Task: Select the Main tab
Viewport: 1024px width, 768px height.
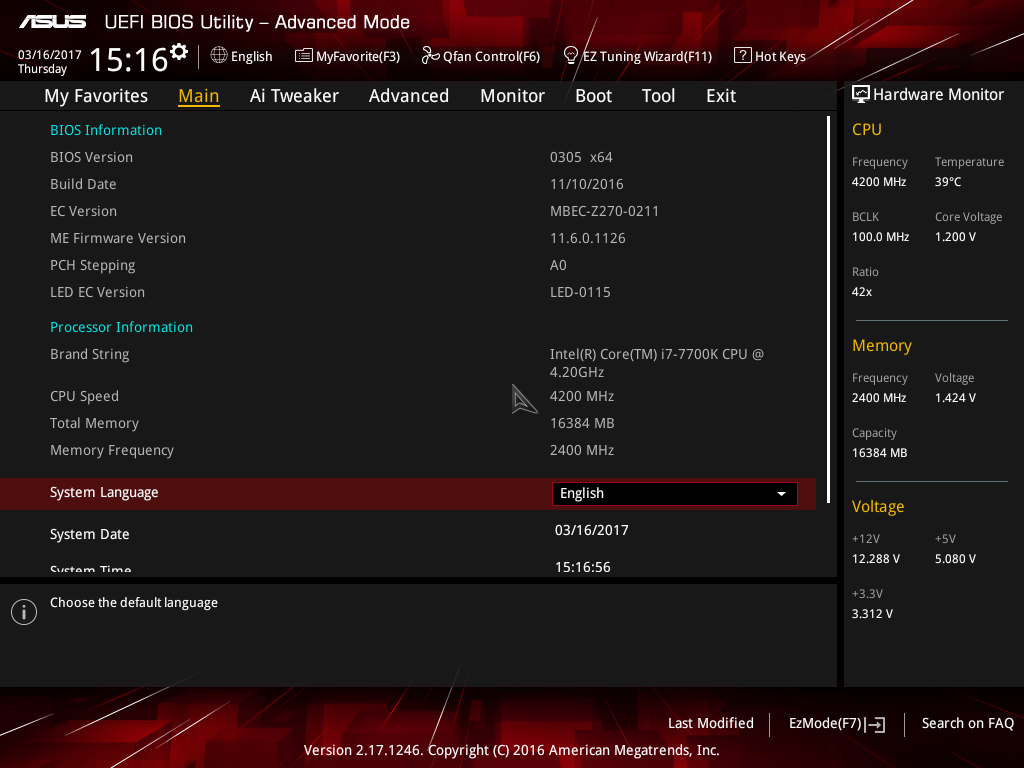Action: pos(199,96)
